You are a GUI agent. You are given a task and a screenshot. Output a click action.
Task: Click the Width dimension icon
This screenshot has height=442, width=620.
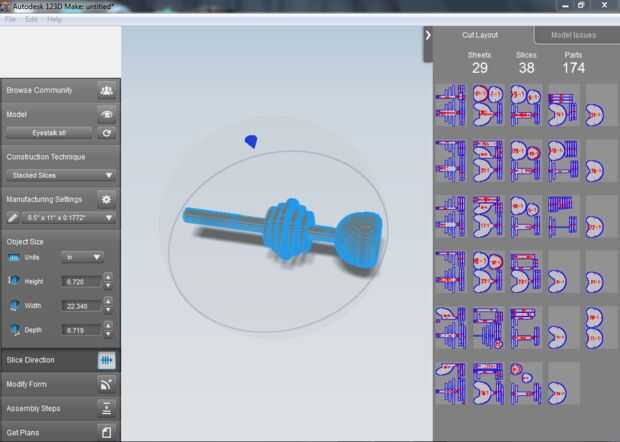pyautogui.click(x=14, y=306)
